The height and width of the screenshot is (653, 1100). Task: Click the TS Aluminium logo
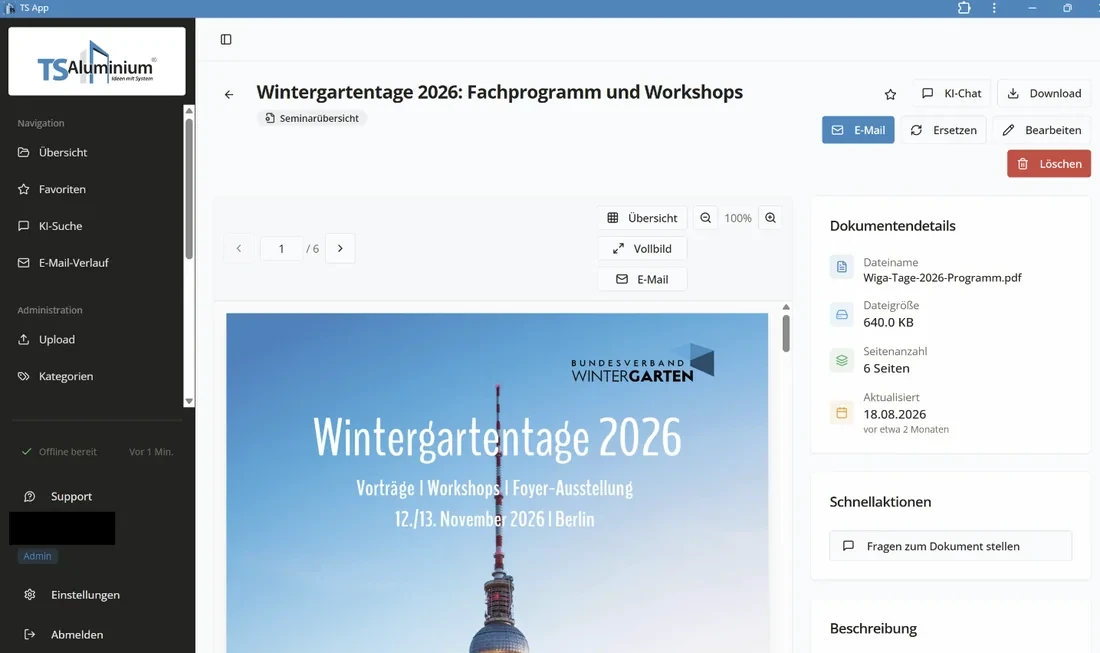pyautogui.click(x=97, y=62)
